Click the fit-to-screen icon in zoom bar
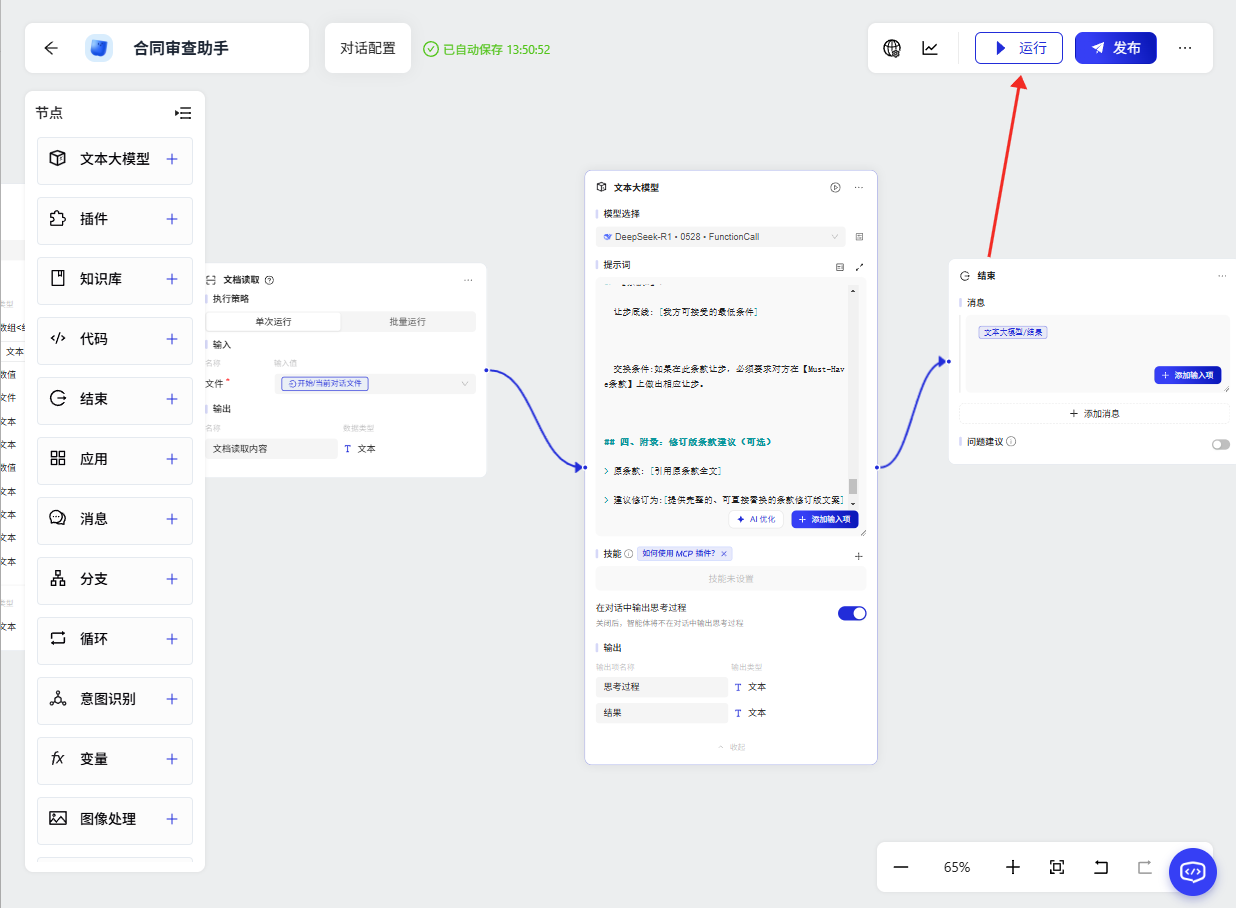 tap(1057, 867)
